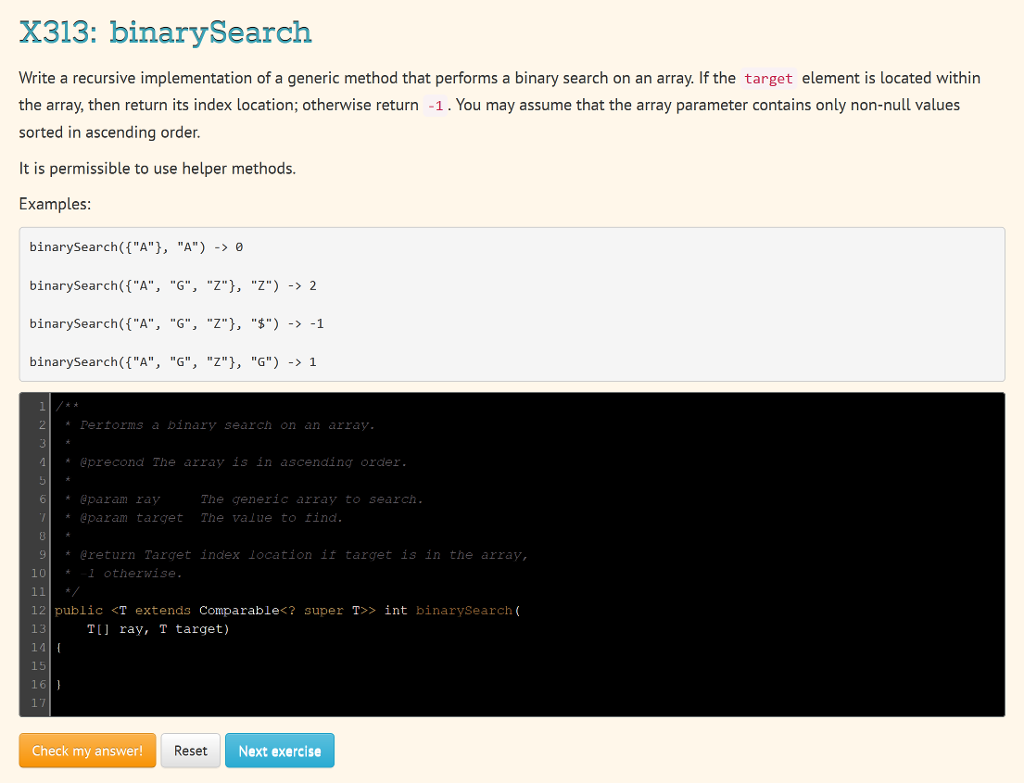Click the 'Check my answer!' button
1024x783 pixels.
(x=87, y=750)
